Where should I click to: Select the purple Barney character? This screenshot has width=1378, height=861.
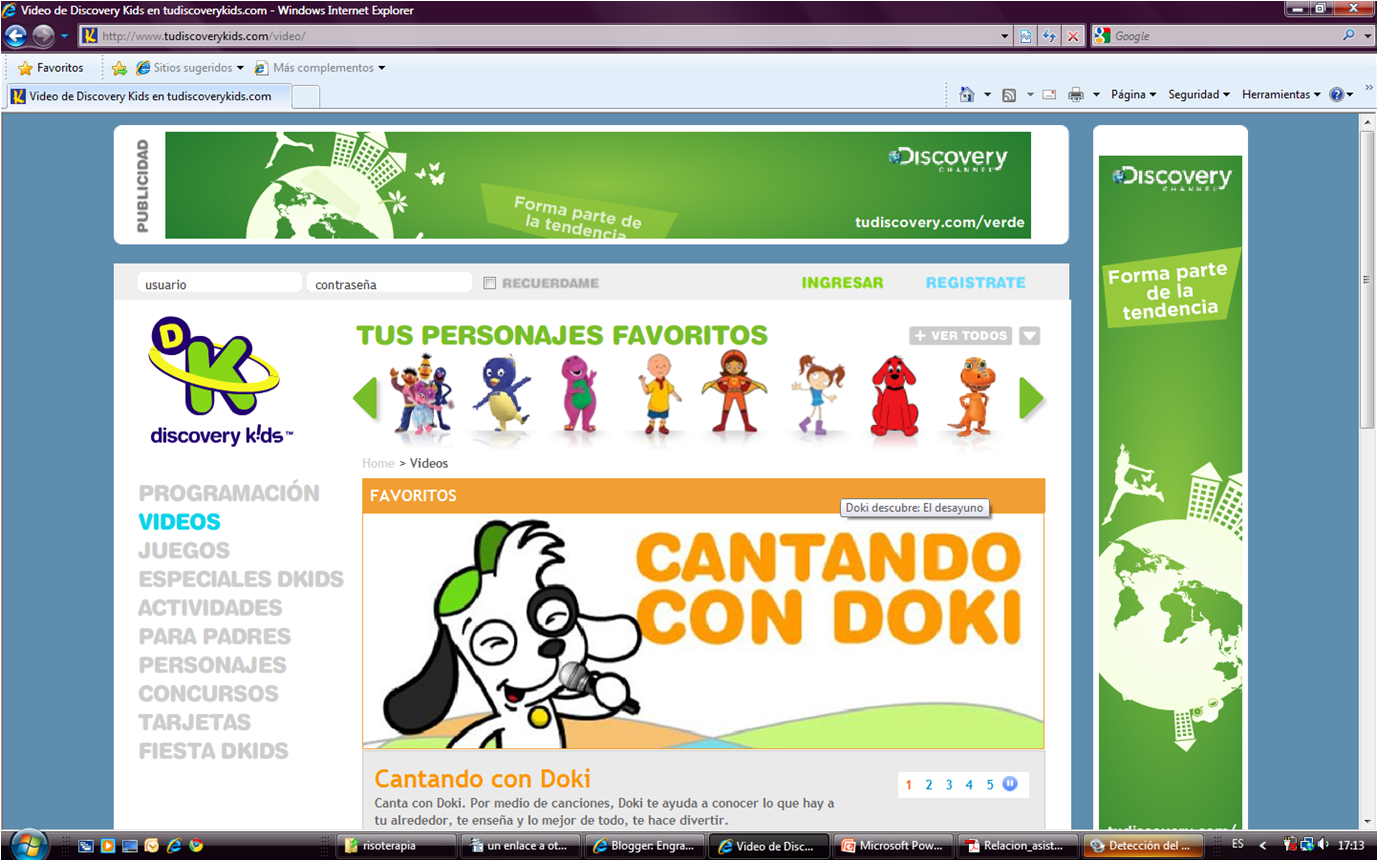coord(578,393)
